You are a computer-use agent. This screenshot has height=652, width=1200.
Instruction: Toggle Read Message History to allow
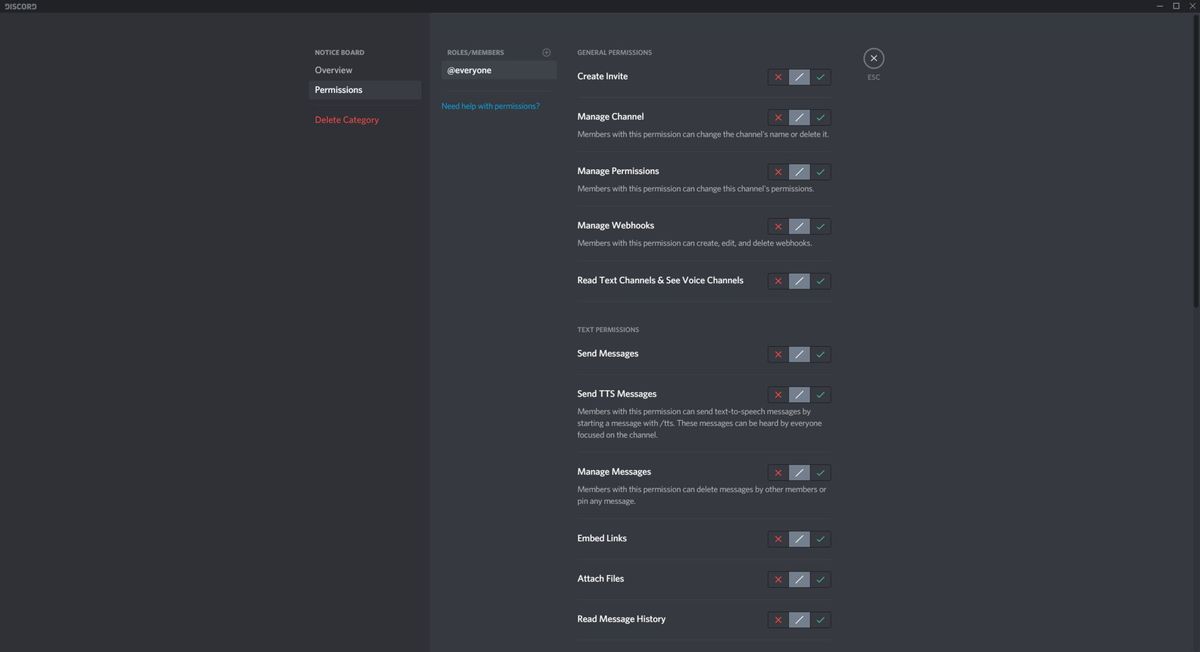click(820, 619)
